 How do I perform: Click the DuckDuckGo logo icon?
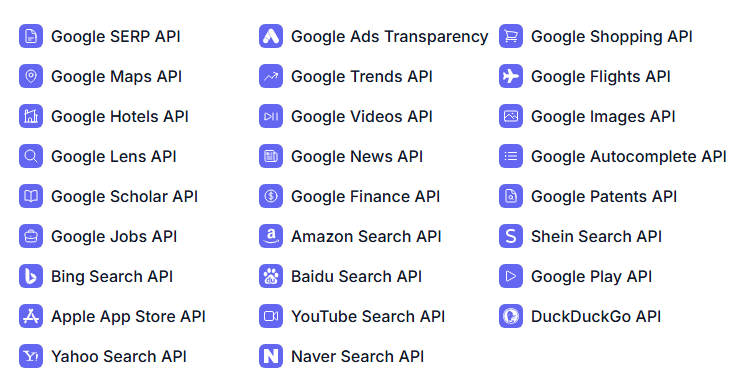tap(511, 316)
